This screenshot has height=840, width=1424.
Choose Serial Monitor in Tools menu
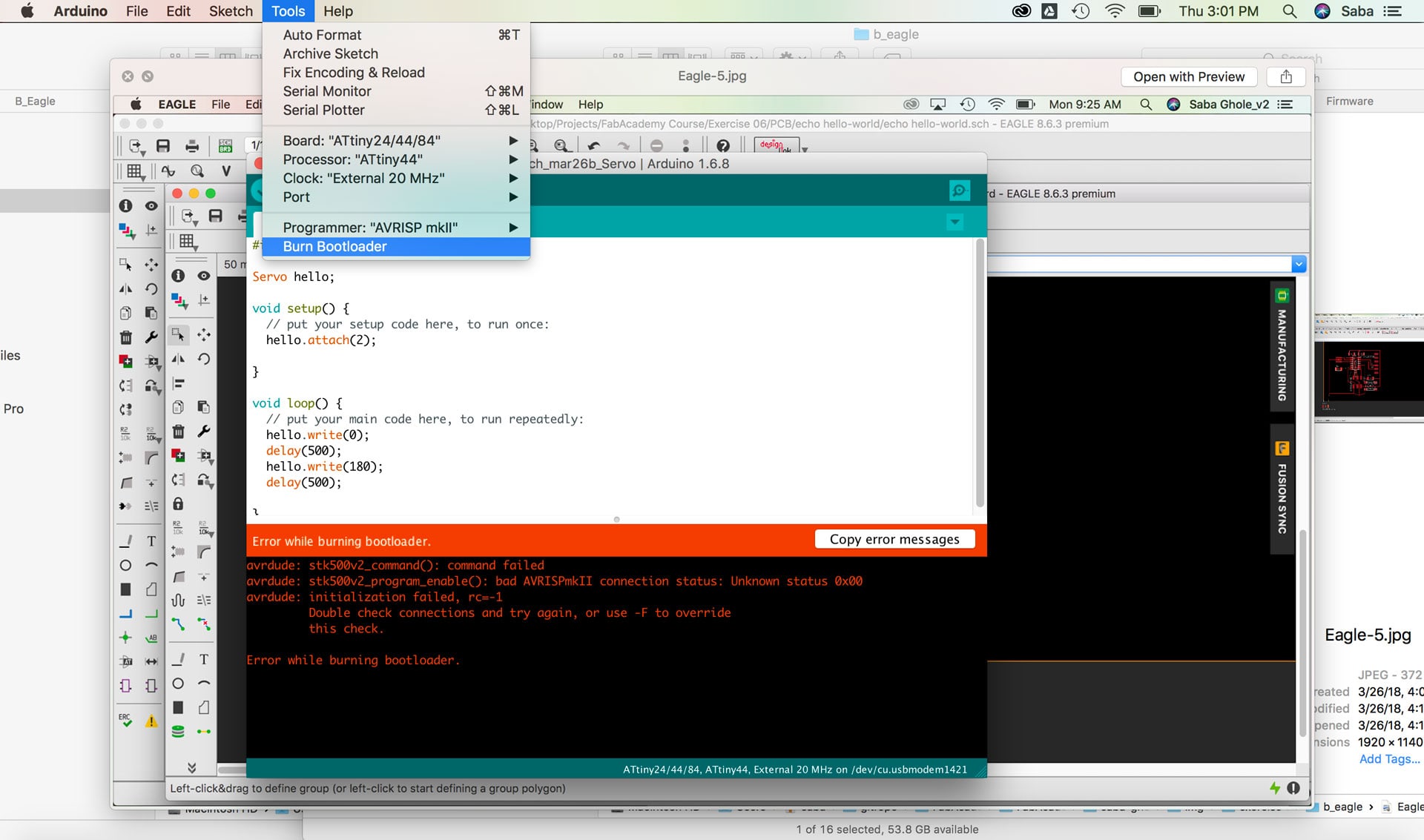pos(396,91)
